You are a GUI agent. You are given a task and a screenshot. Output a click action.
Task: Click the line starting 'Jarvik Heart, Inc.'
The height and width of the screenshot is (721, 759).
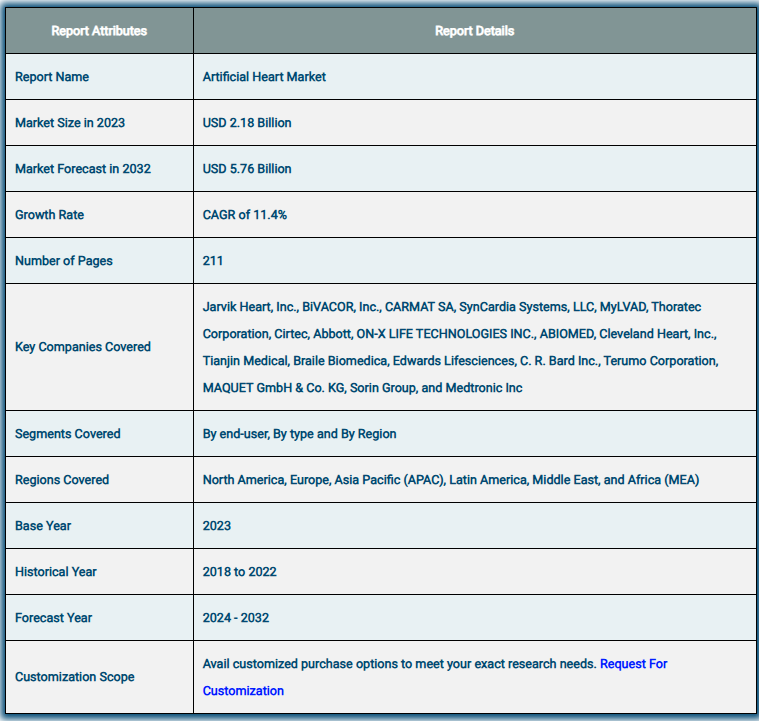452,307
